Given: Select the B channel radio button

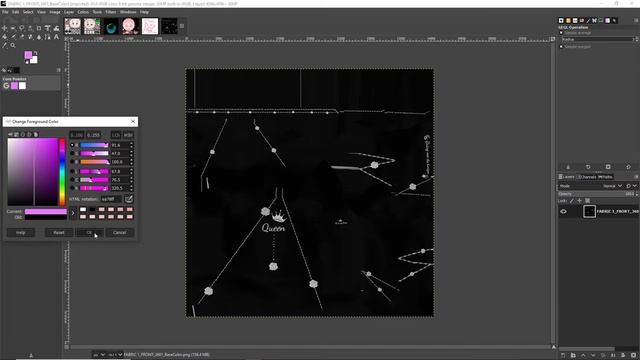Looking at the screenshot, I should [72, 162].
